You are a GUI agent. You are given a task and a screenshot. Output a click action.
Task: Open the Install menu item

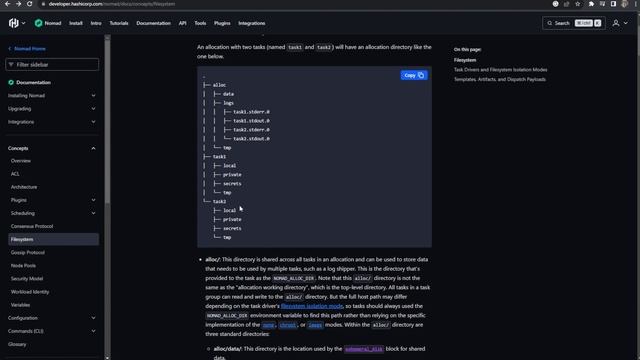coord(76,23)
